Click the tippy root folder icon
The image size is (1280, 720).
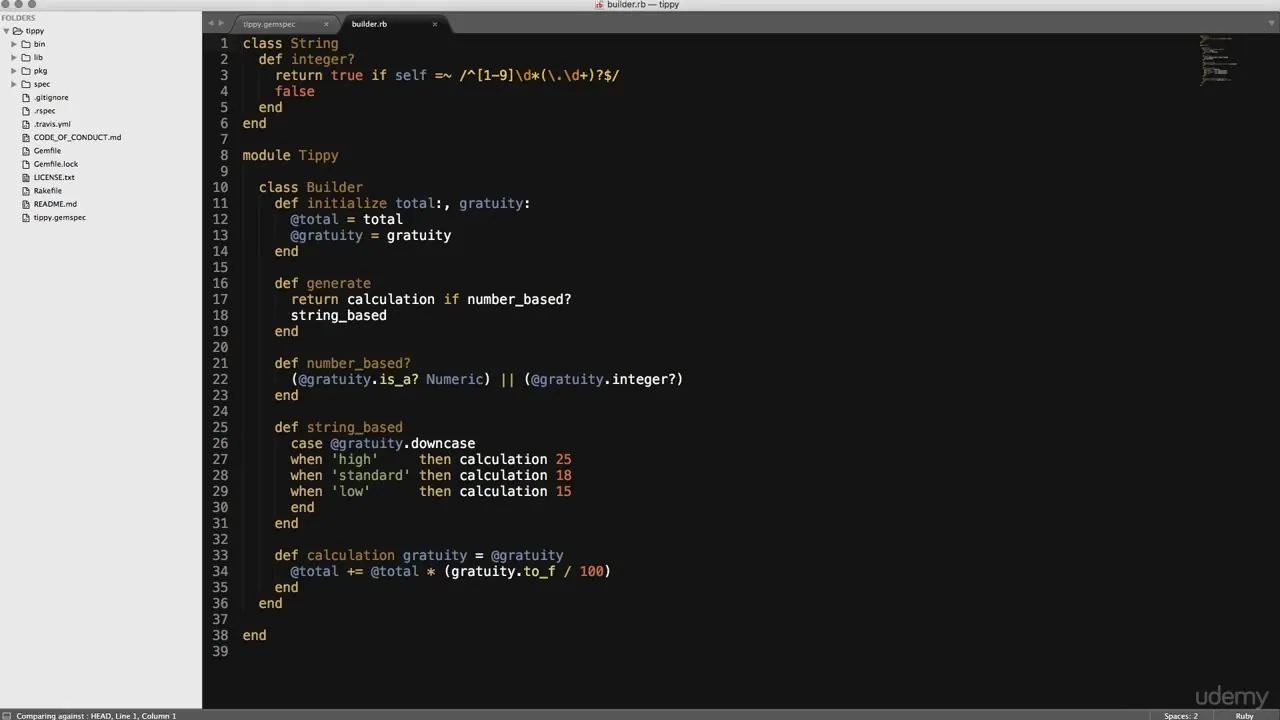(x=18, y=31)
